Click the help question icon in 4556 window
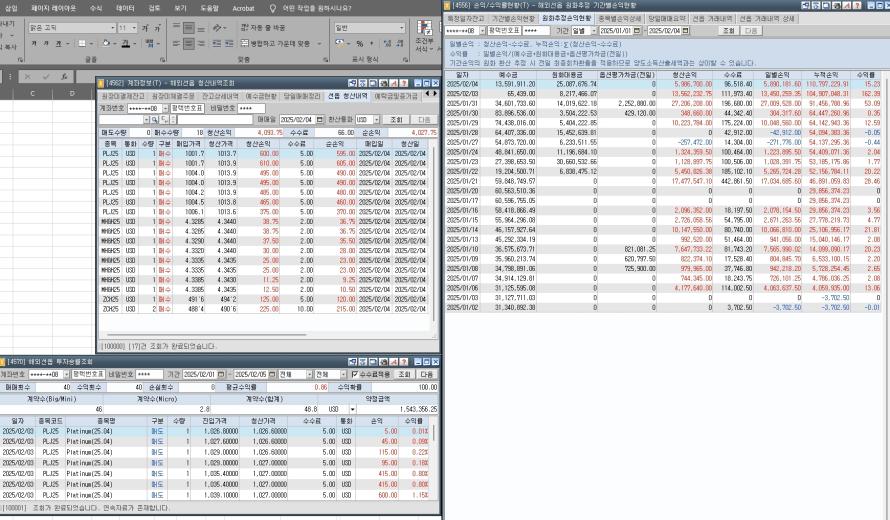This screenshot has width=890, height=520. (x=857, y=5)
